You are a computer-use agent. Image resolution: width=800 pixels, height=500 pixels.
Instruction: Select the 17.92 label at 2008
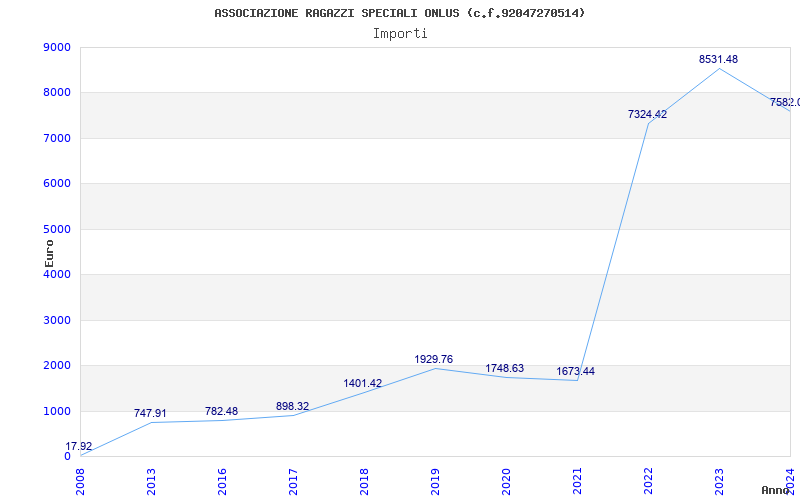[x=79, y=447]
